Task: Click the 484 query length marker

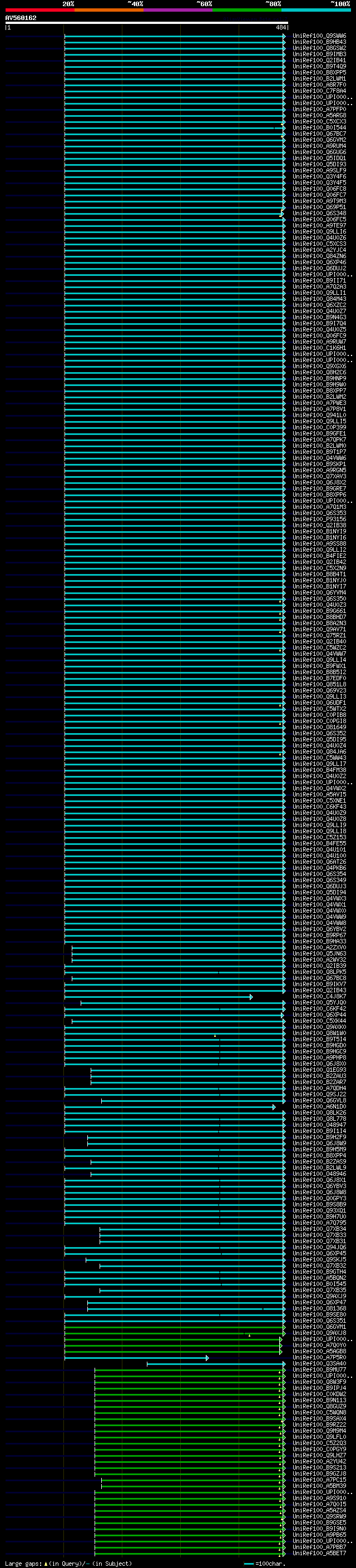Action: 280,27
